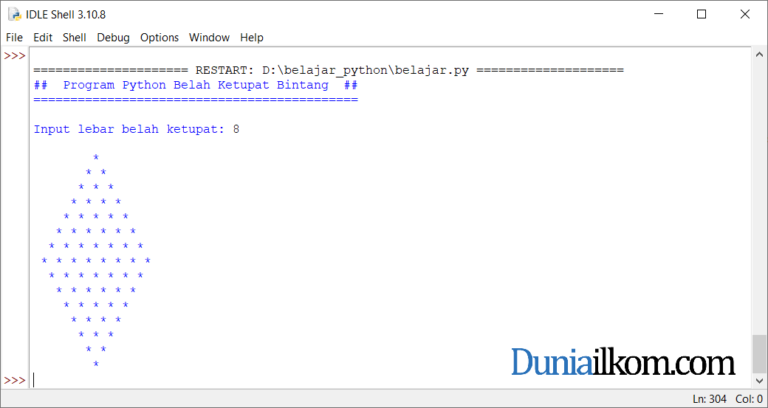The height and width of the screenshot is (408, 768).
Task: Open the Shell menu
Action: (74, 38)
